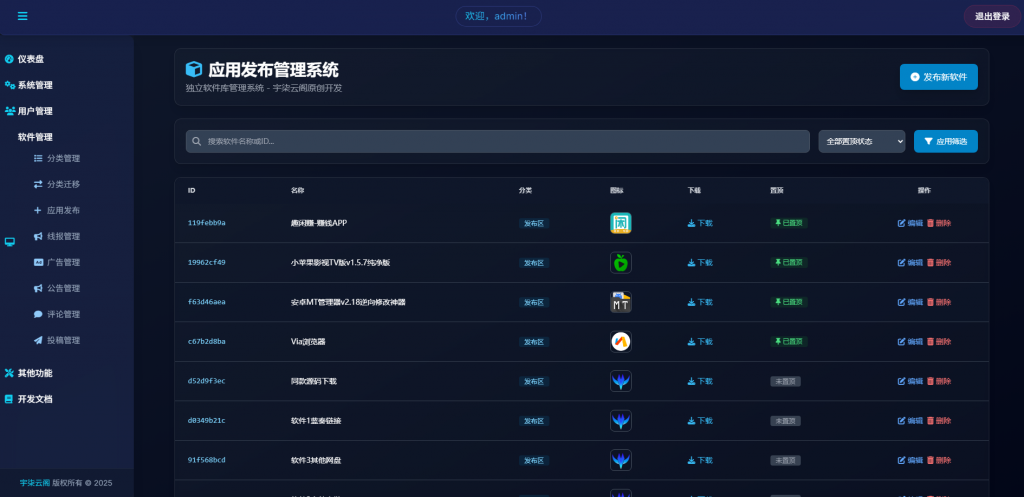Click the 宇柒云阁 footer link

(35, 483)
